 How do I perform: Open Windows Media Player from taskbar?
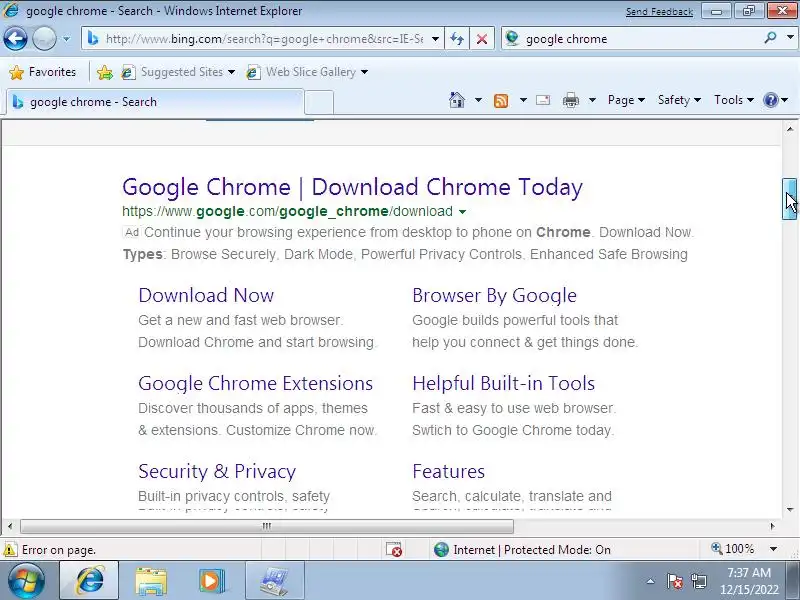click(x=212, y=581)
